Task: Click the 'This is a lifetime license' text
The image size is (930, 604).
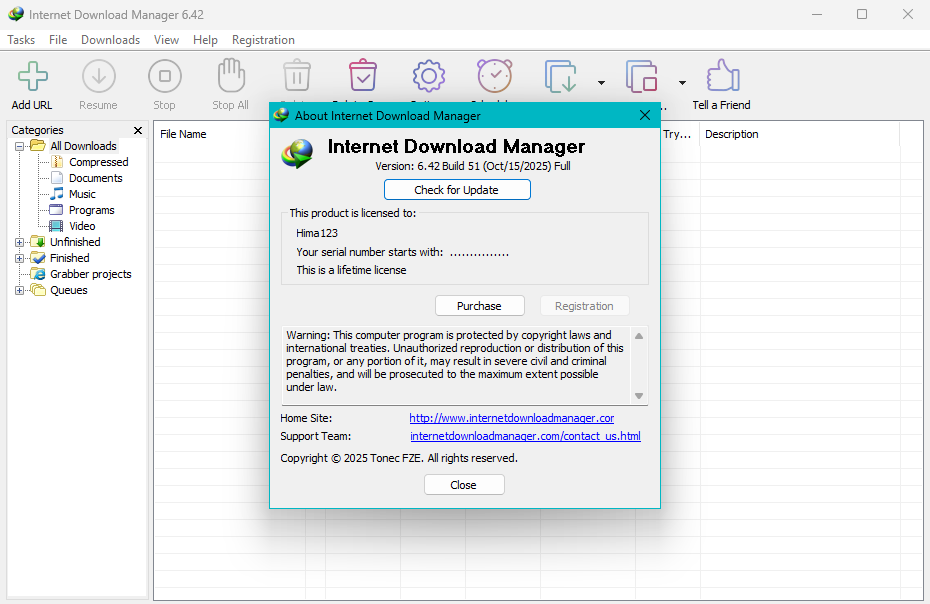Action: coord(351,270)
